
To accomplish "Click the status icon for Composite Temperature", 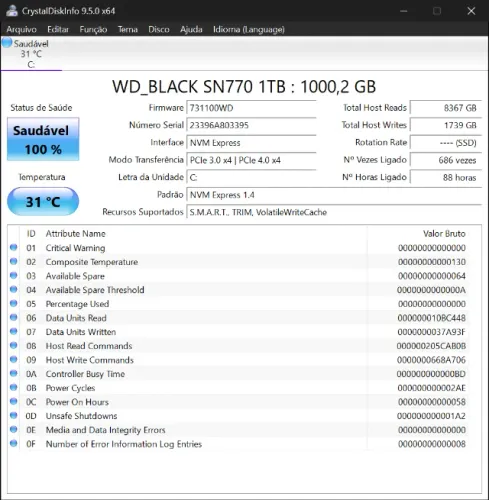I will coord(14,261).
